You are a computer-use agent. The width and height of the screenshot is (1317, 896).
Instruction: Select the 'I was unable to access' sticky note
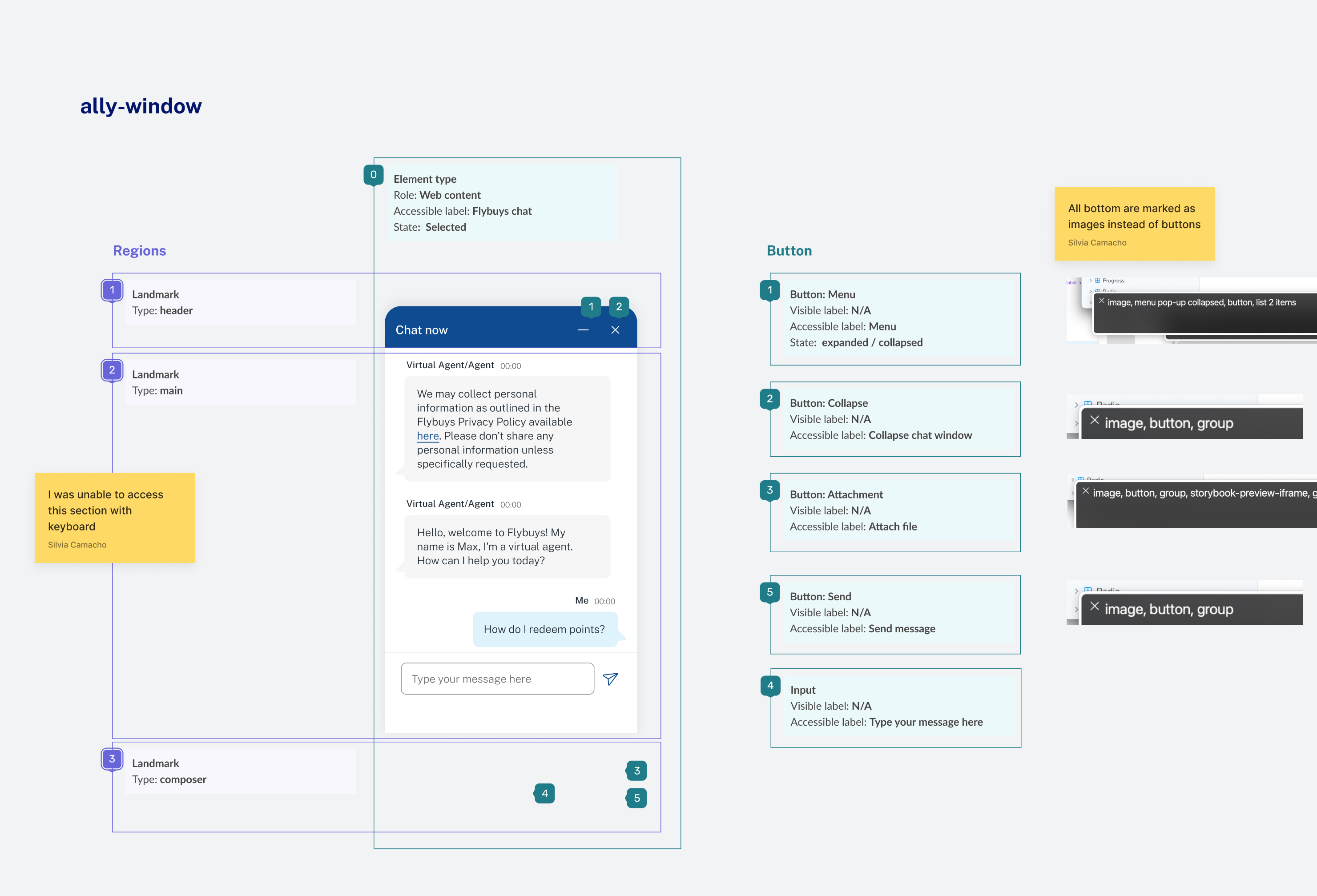(x=114, y=517)
